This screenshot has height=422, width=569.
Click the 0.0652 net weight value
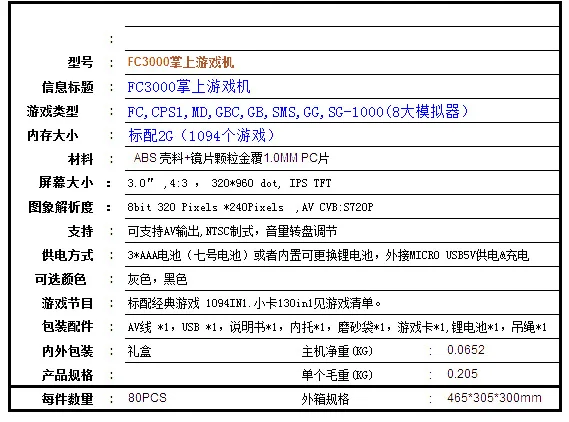pos(466,350)
